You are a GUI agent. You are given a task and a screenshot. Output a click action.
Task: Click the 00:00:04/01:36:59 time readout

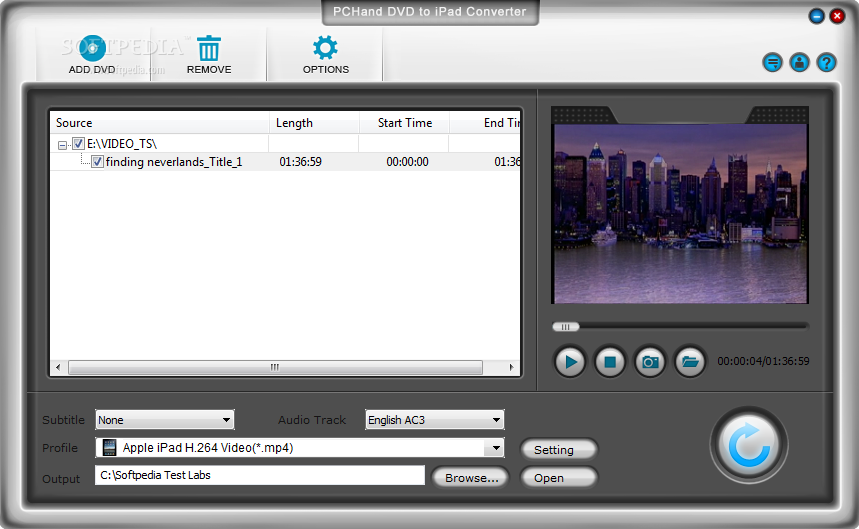pyautogui.click(x=763, y=361)
